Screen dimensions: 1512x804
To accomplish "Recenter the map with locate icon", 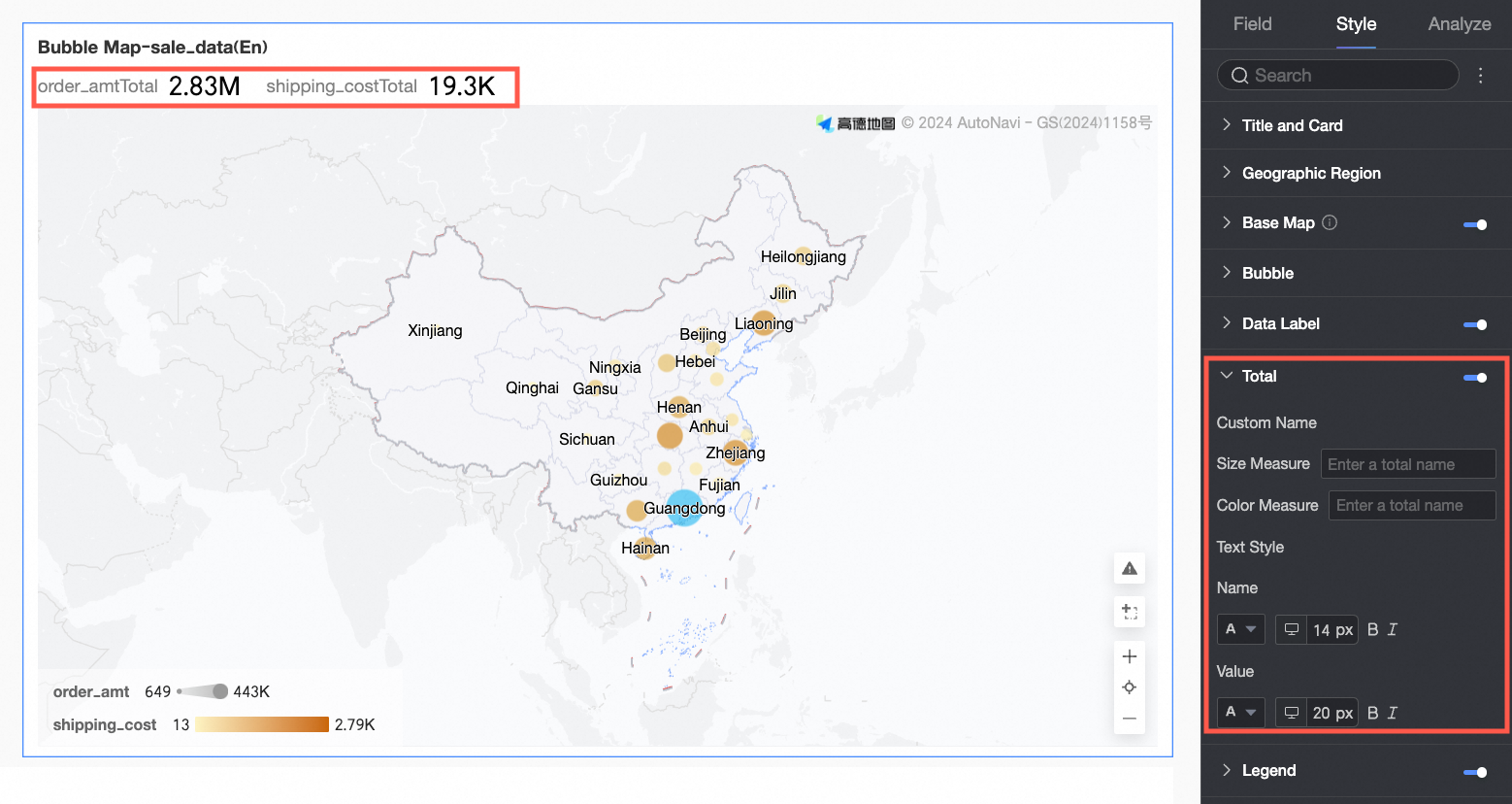I will click(x=1130, y=687).
